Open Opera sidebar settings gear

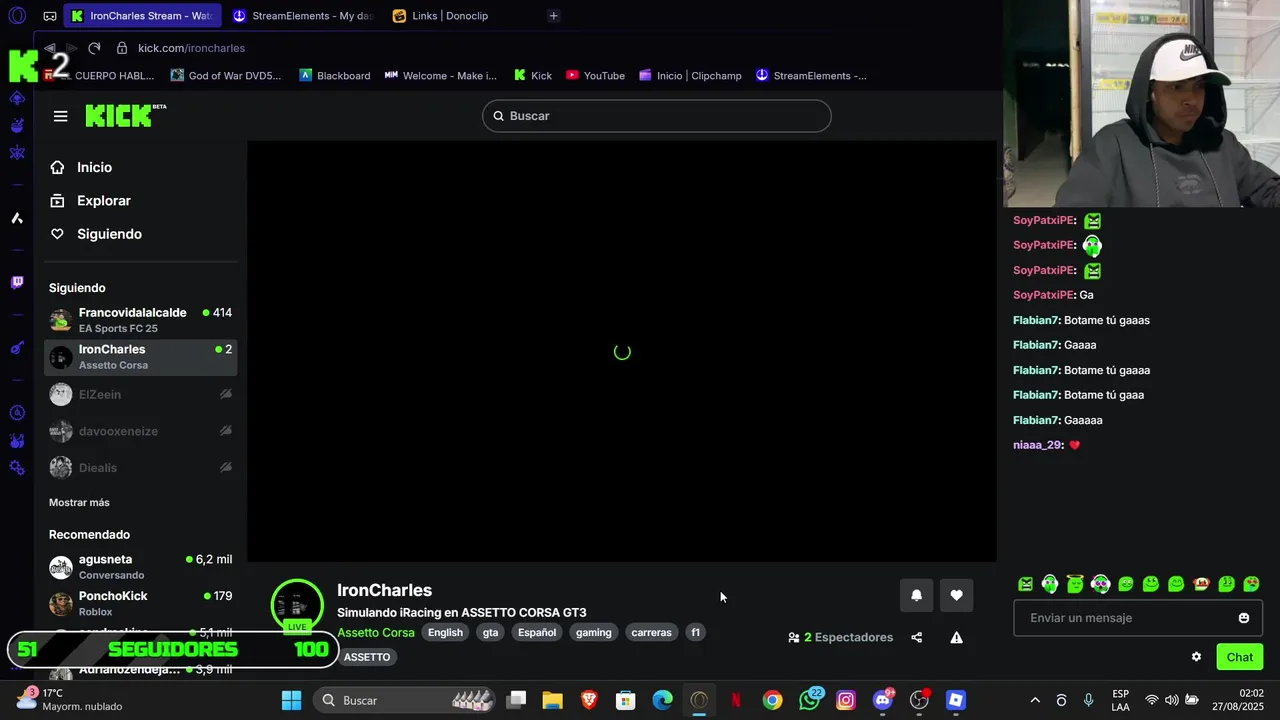pos(17,467)
